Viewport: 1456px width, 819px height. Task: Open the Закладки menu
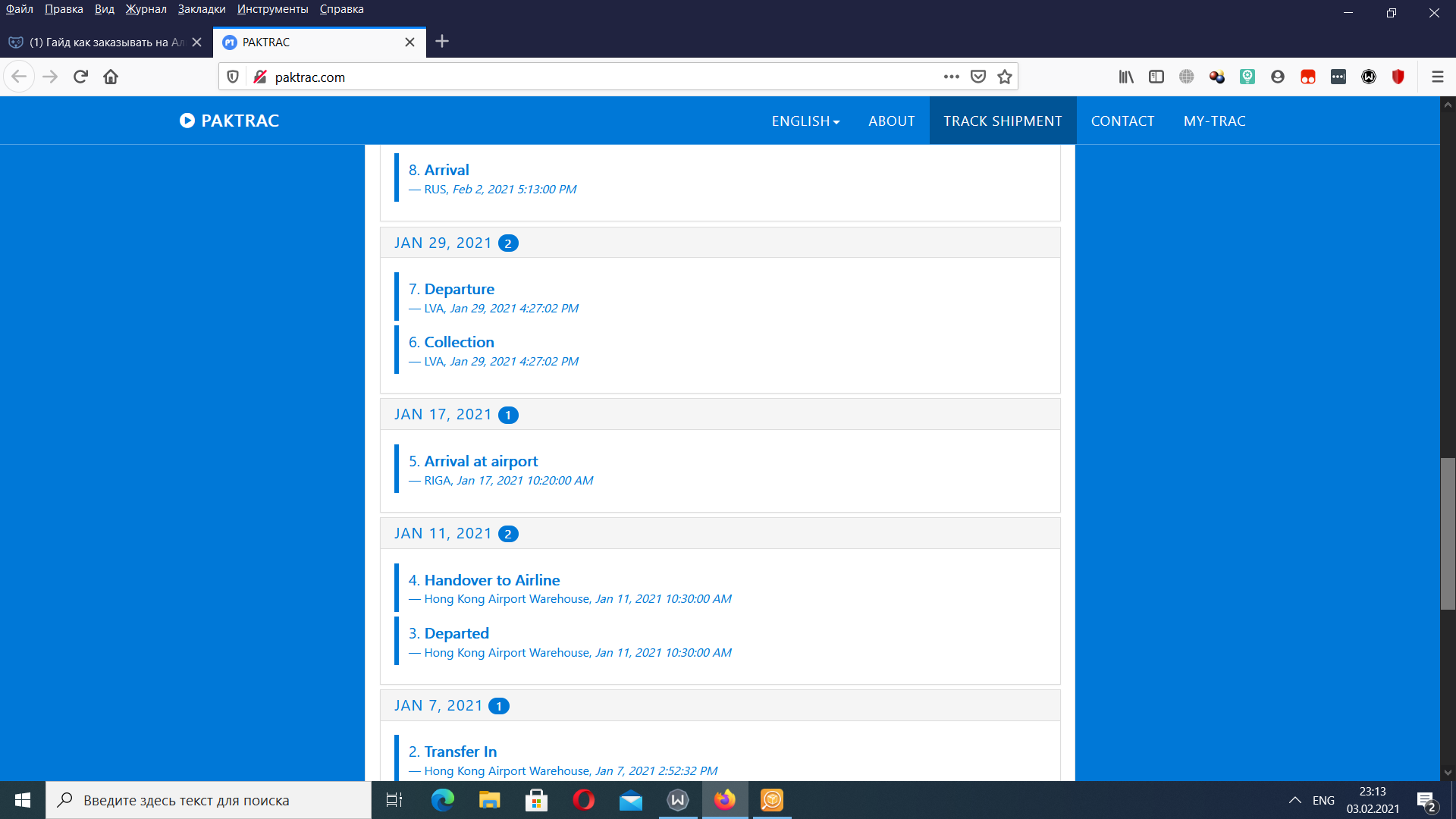(202, 9)
